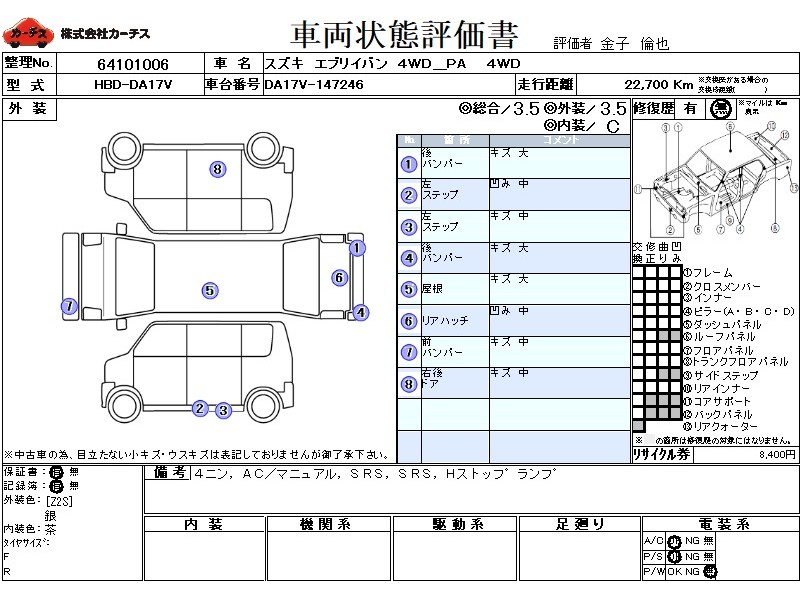Click the odometer stamp icon beside 修復歴
800x600 pixels.
pyautogui.click(x=719, y=110)
